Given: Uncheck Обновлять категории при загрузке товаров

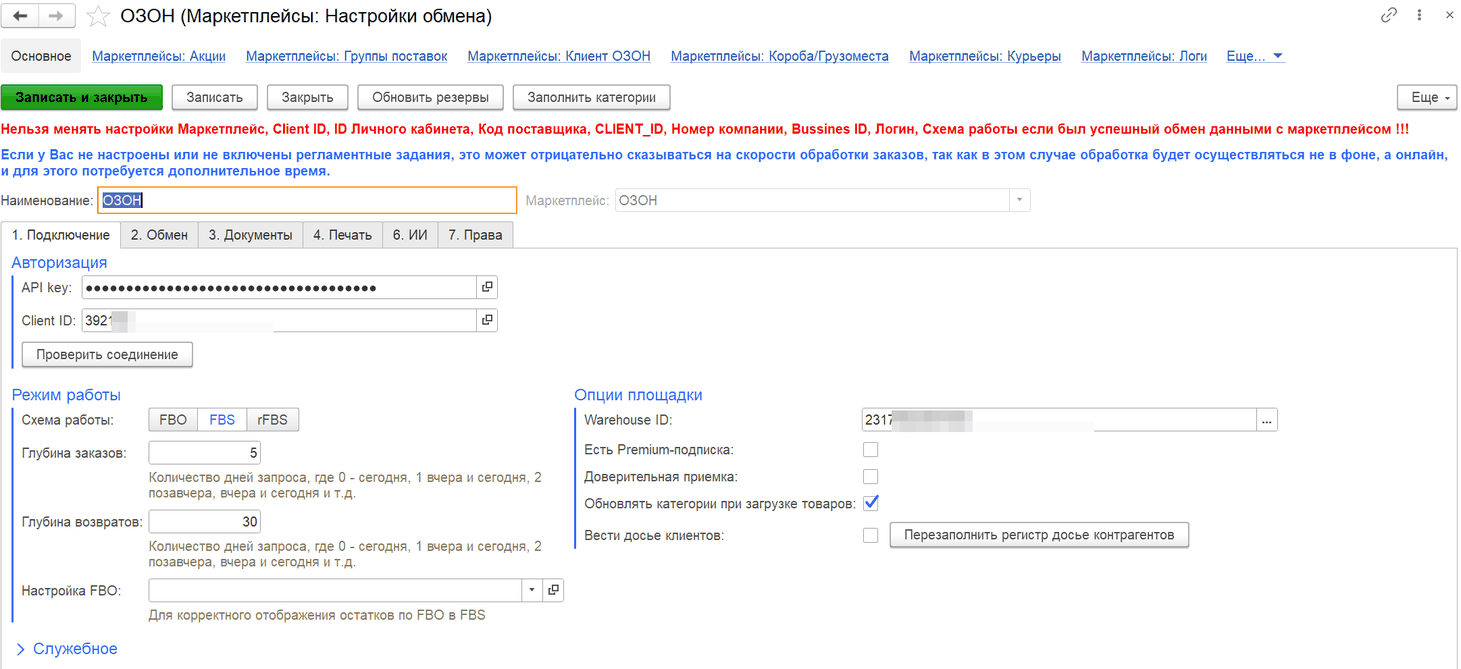Looking at the screenshot, I should 871,503.
